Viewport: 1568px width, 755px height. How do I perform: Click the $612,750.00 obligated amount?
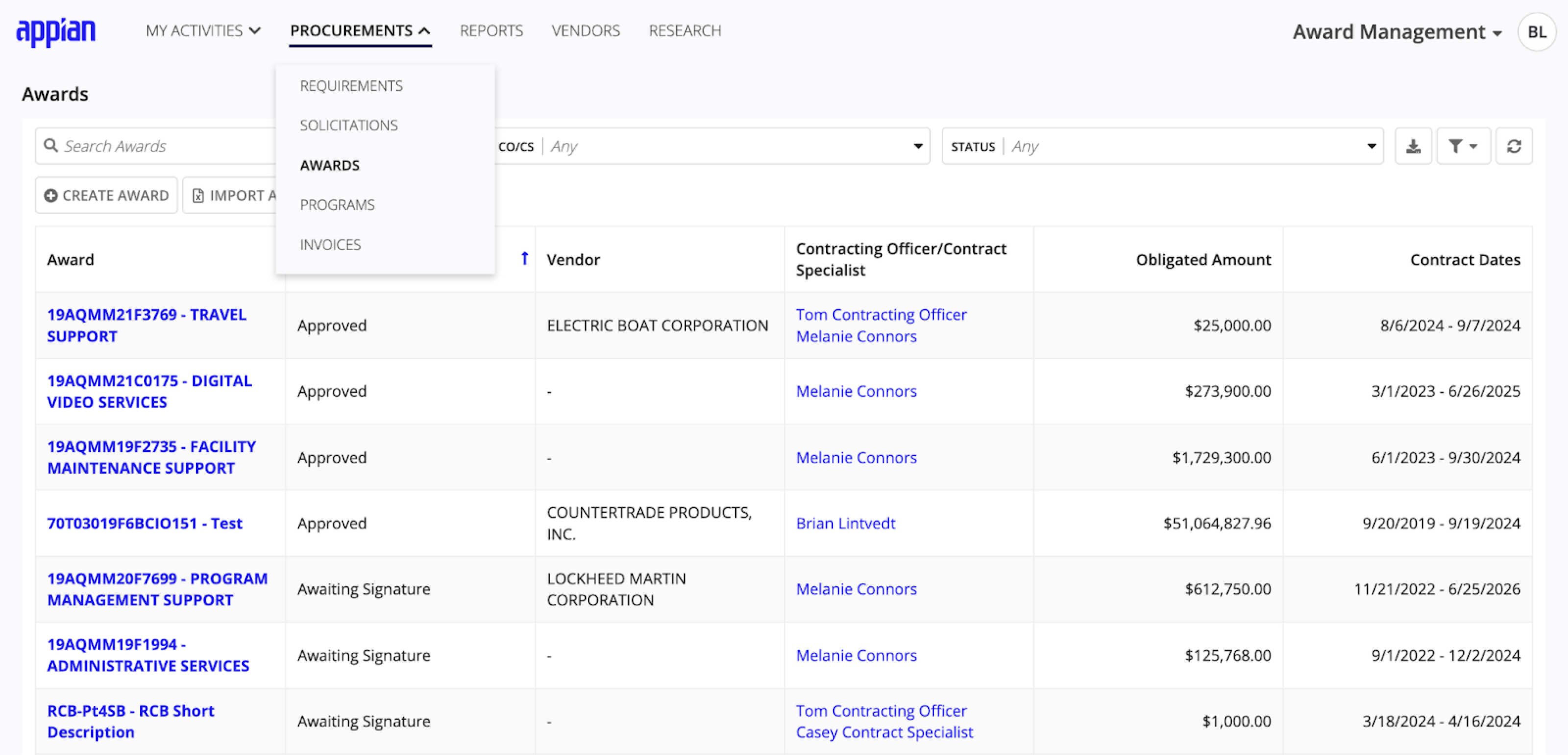click(1228, 589)
